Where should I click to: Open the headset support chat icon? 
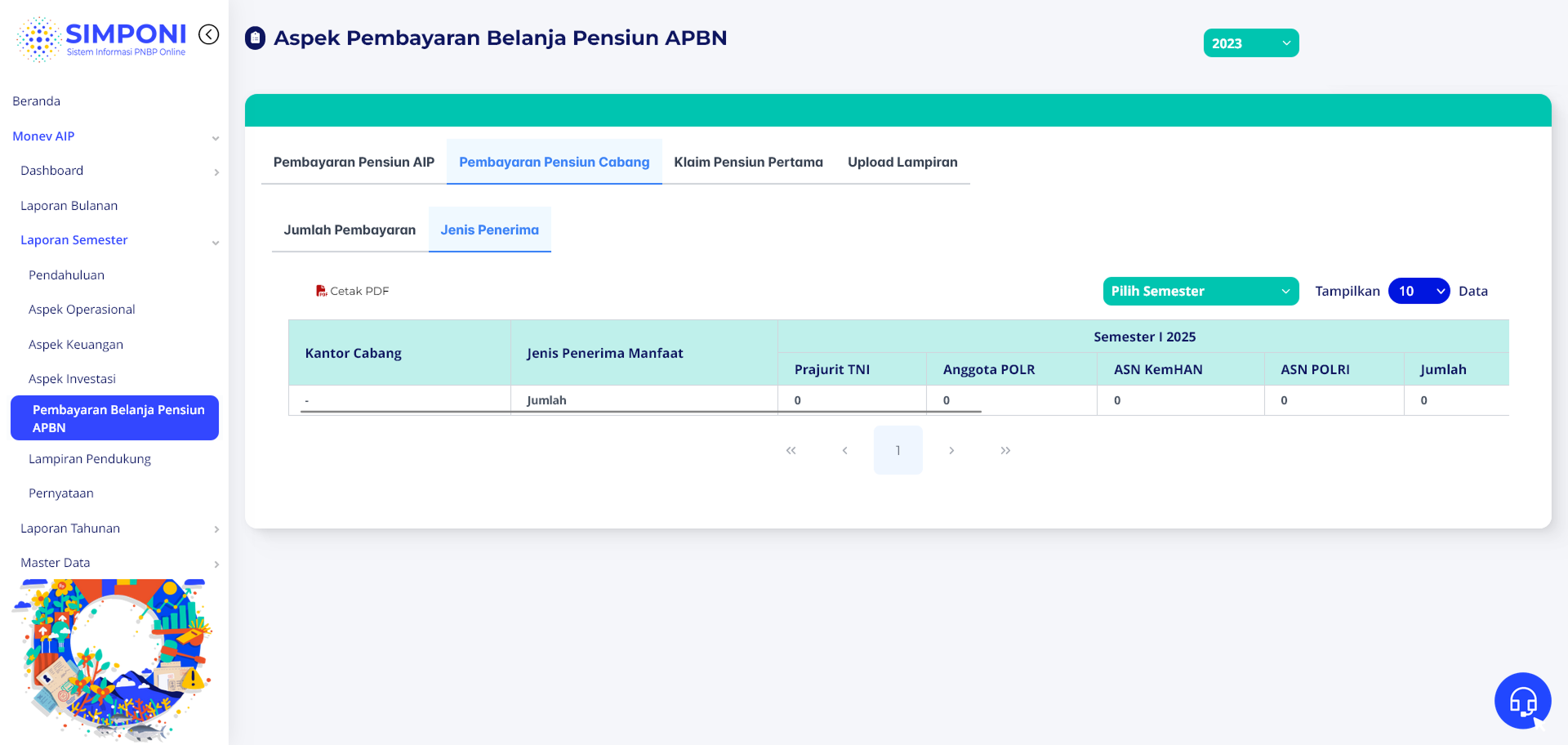1523,701
